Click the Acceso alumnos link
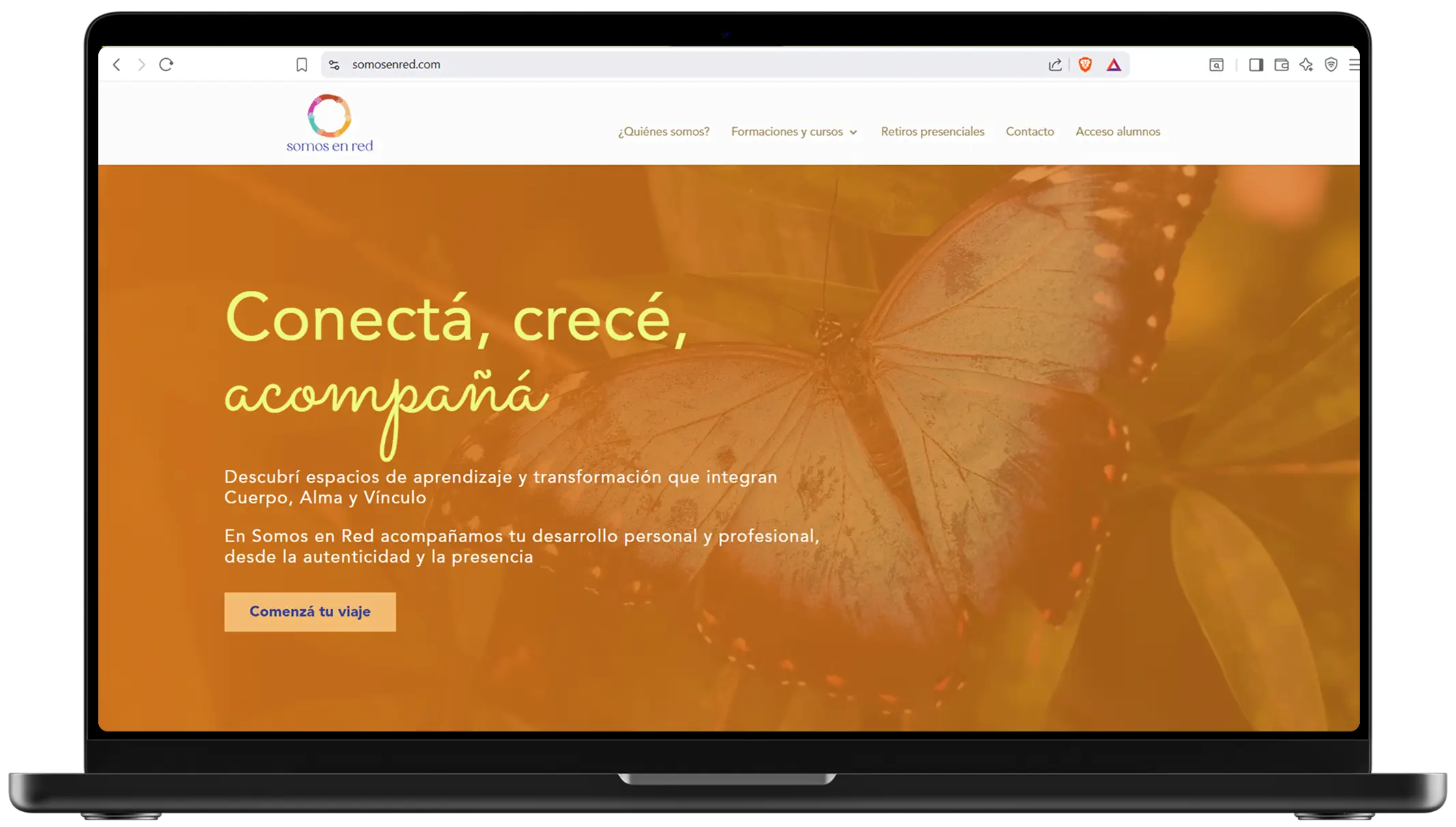Screen dimensions: 1456x827 point(1117,132)
